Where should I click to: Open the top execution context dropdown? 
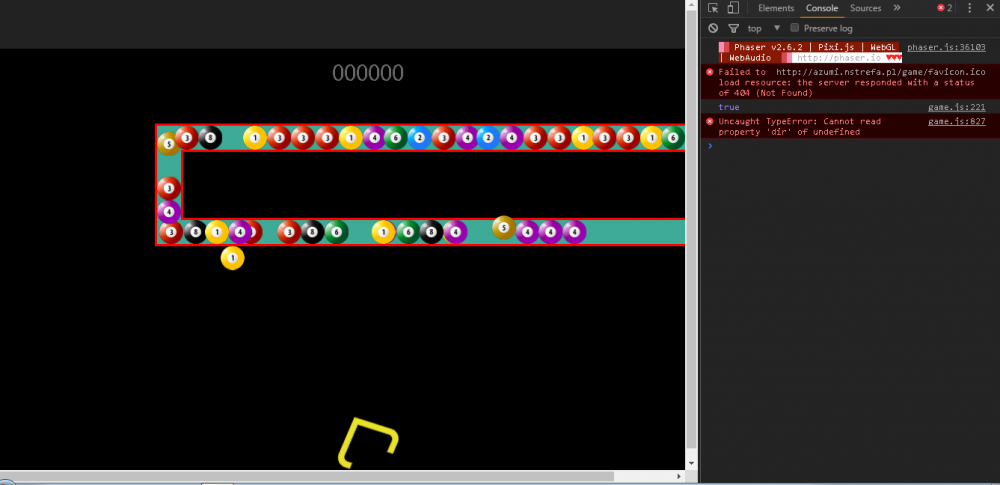[764, 28]
